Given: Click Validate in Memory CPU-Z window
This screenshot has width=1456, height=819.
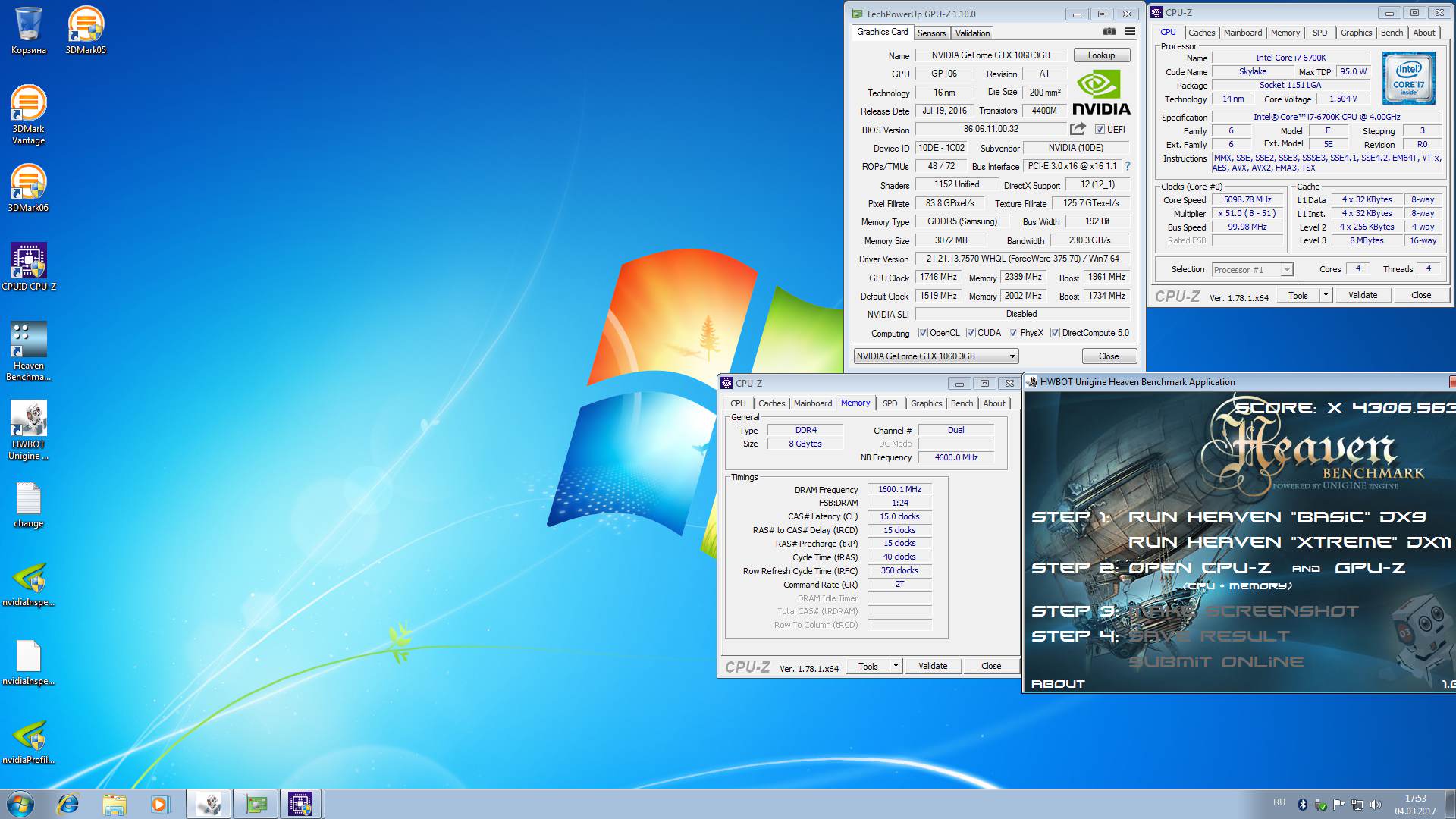Looking at the screenshot, I should coord(933,666).
